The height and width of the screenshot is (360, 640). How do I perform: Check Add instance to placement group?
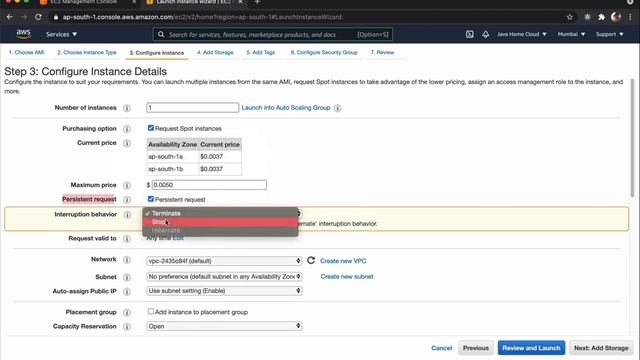[151, 311]
